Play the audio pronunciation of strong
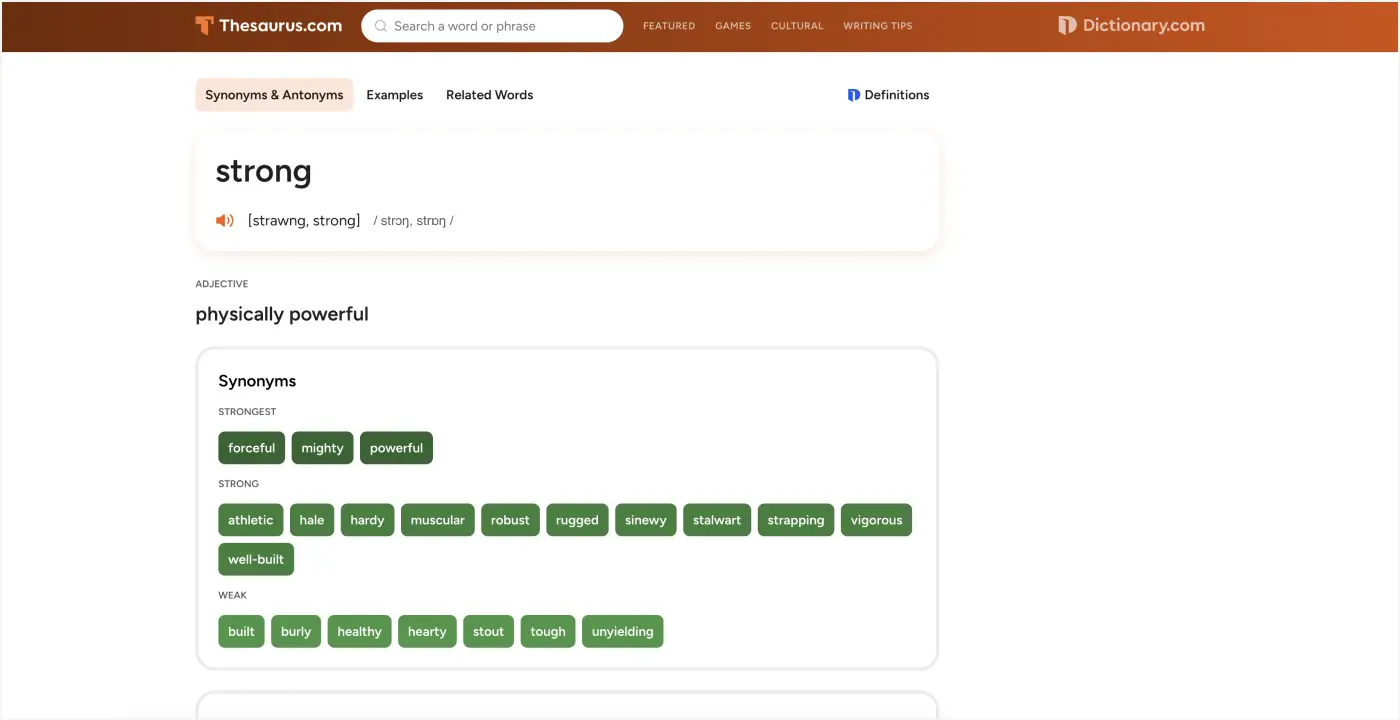1400x720 pixels. (225, 220)
